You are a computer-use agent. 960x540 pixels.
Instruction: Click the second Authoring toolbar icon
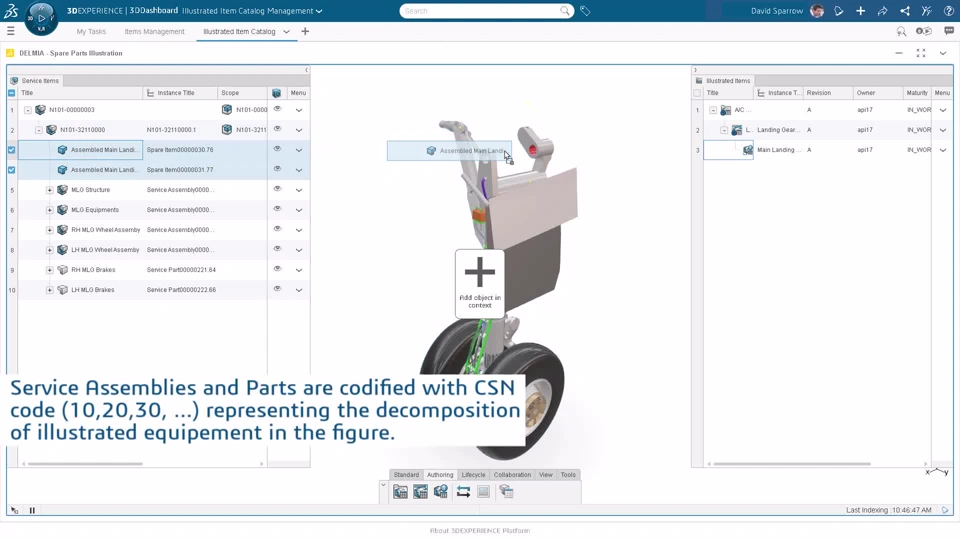[x=420, y=492]
